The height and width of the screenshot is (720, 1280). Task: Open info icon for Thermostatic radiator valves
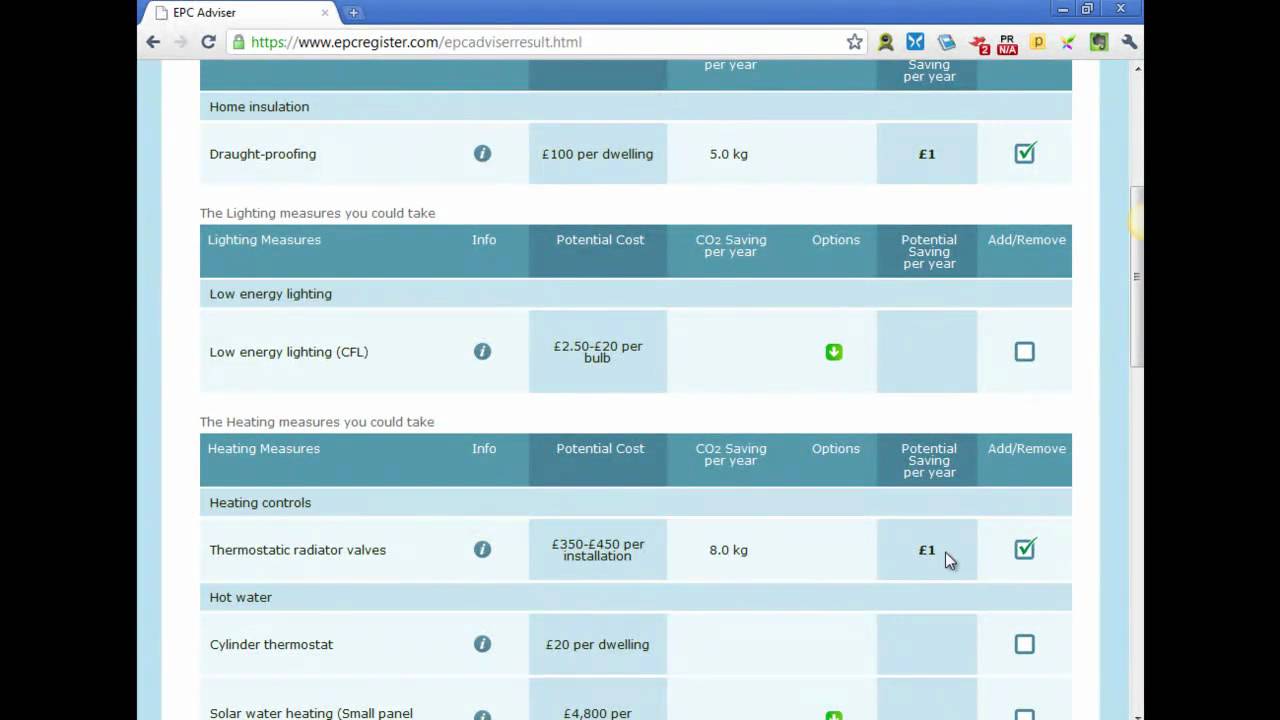[482, 550]
